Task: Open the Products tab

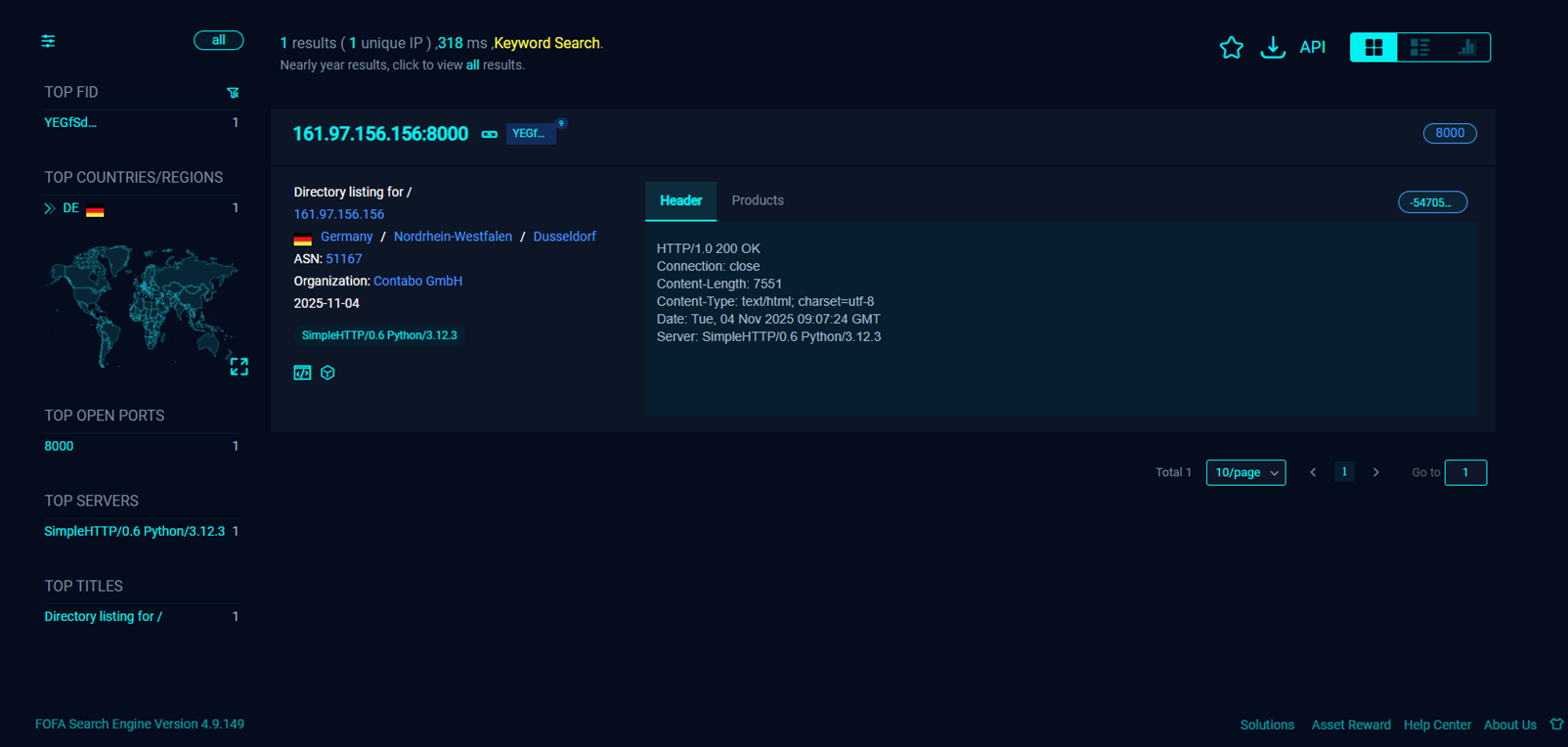Action: 757,200
